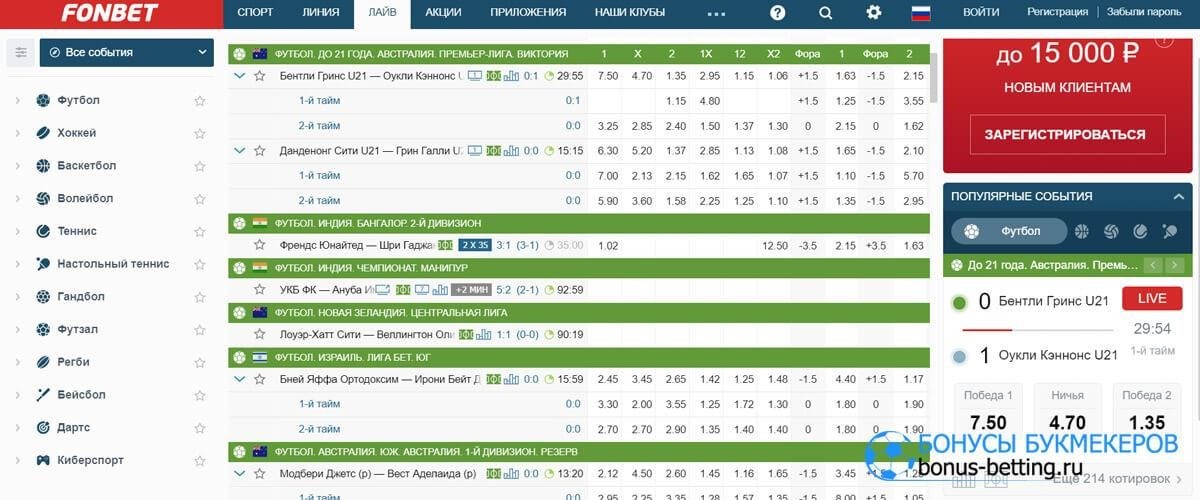
Task: Open the ПРИЛОЖЕНИЯ tab
Action: [x=528, y=13]
